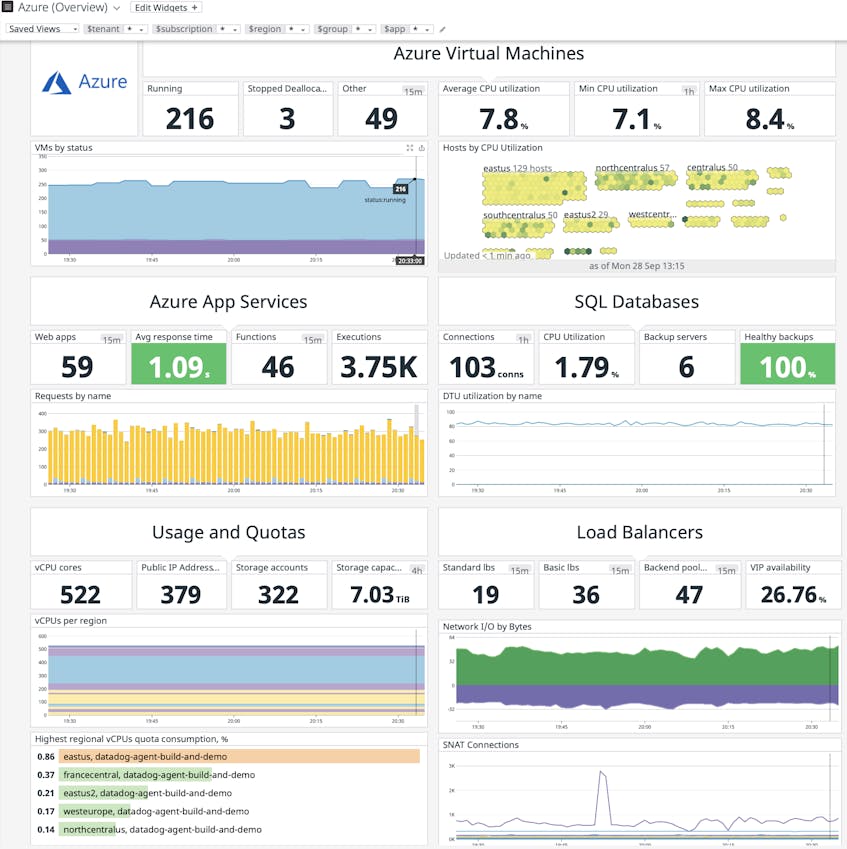Viewport: 847px width, 849px height.
Task: Click the SQL Databases section header
Action: [636, 302]
